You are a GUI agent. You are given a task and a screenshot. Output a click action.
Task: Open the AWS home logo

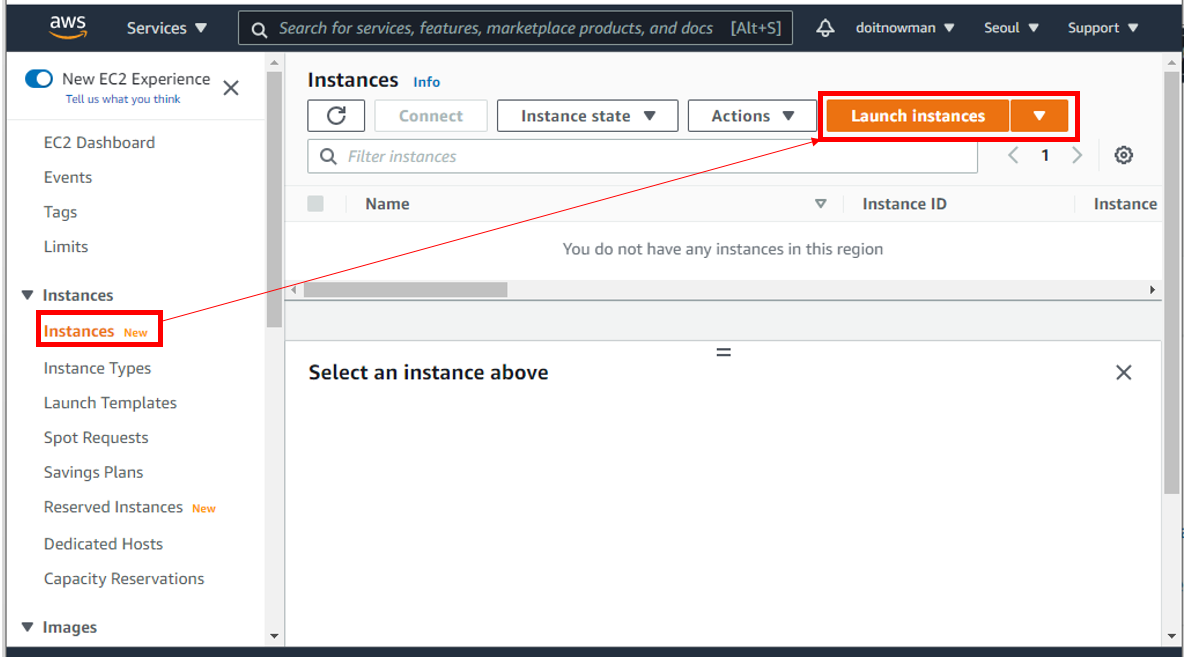pos(68,27)
